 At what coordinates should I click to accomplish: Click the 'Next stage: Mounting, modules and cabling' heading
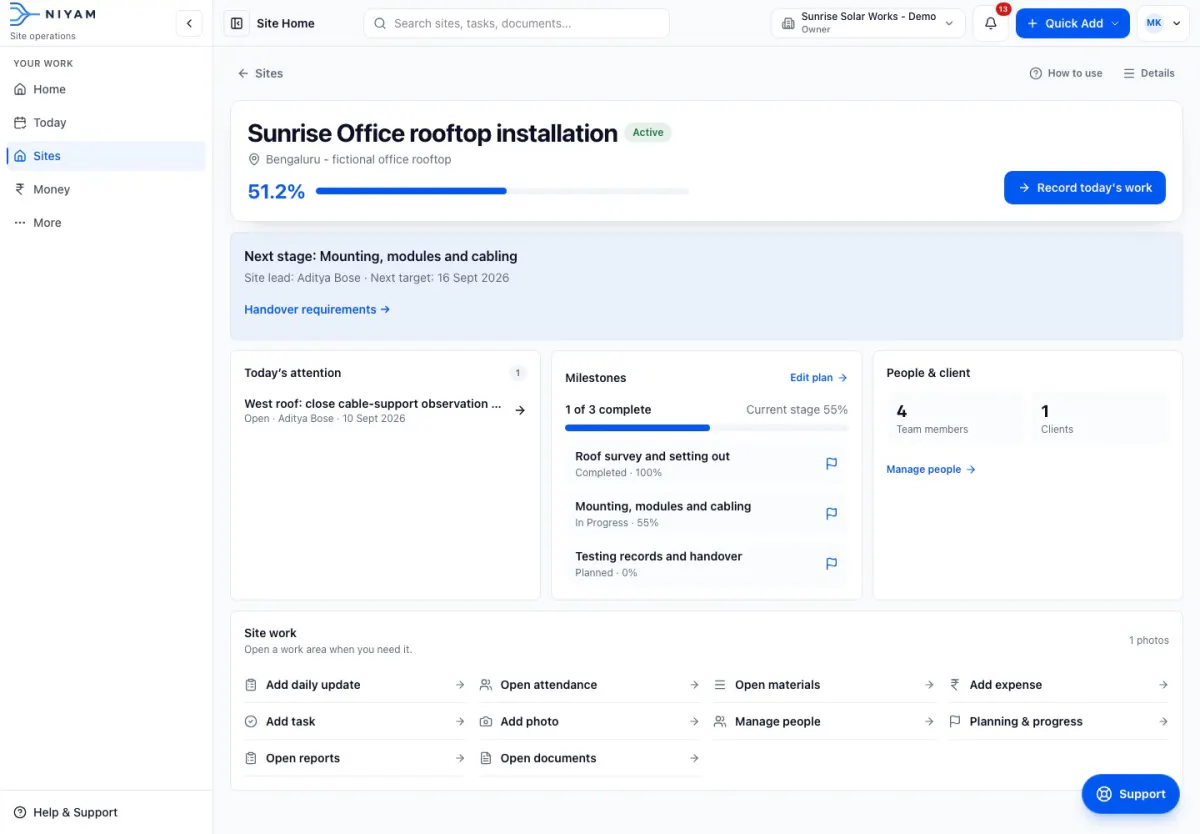pyautogui.click(x=381, y=256)
